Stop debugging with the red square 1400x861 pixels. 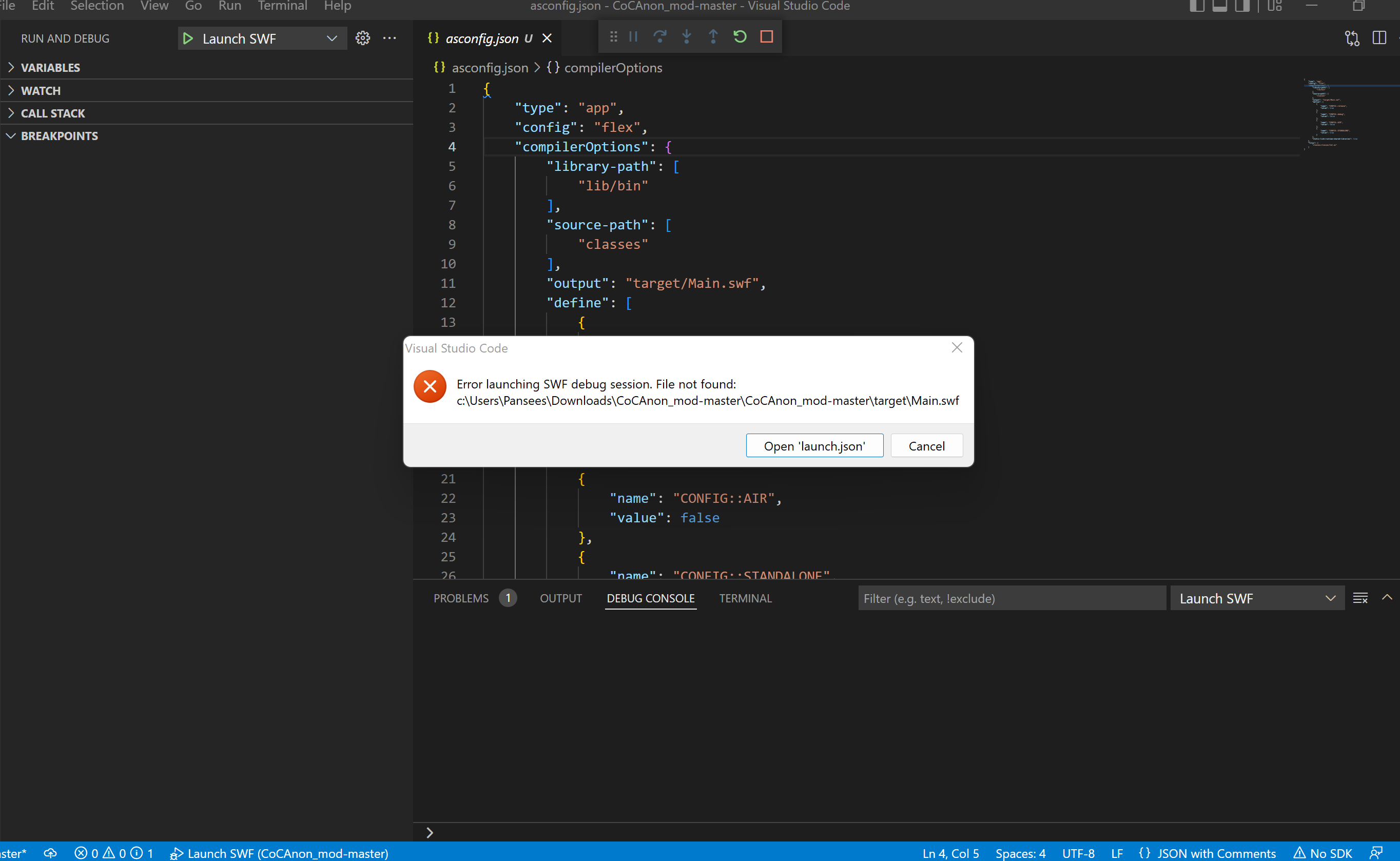click(x=767, y=37)
